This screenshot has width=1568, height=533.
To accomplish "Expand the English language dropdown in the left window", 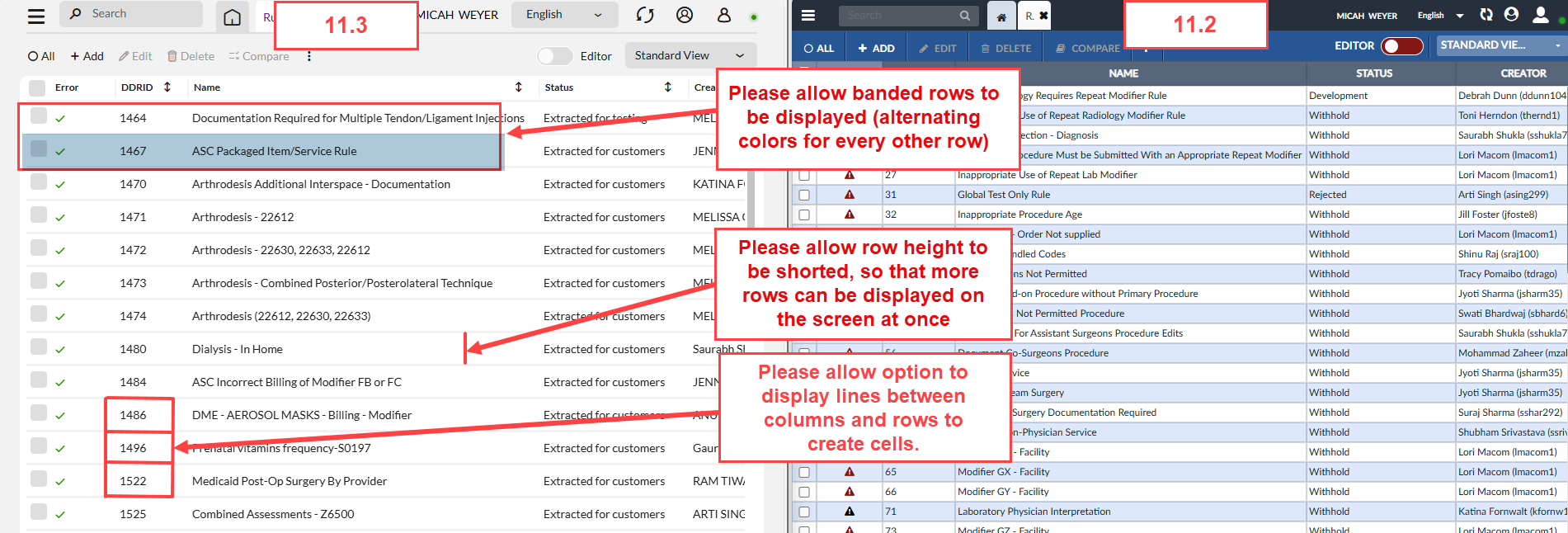I will coord(565,15).
